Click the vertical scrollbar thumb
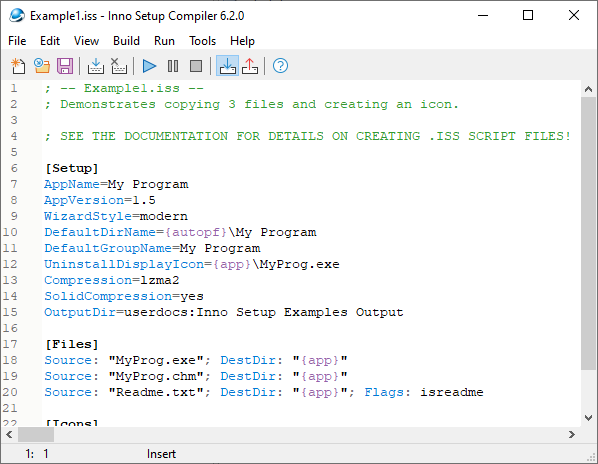The width and height of the screenshot is (598, 464). (x=588, y=233)
